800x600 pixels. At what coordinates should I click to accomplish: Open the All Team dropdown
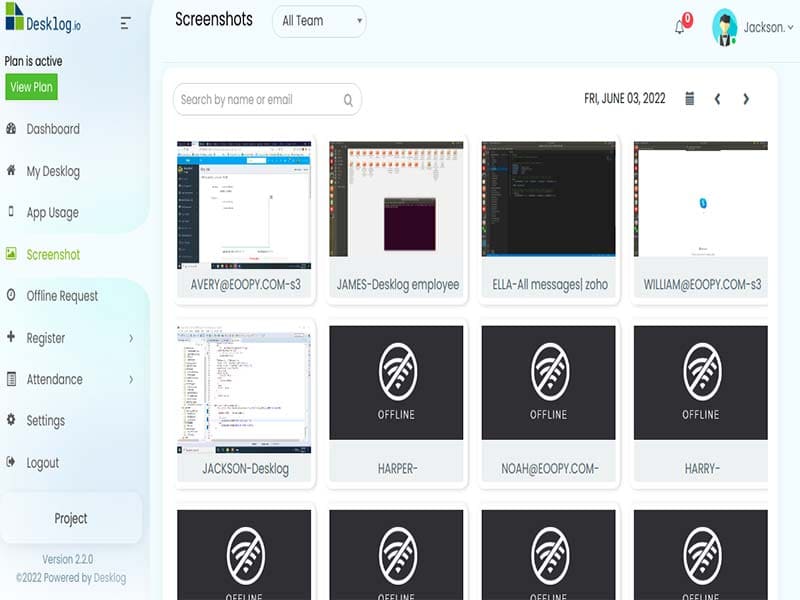(319, 21)
